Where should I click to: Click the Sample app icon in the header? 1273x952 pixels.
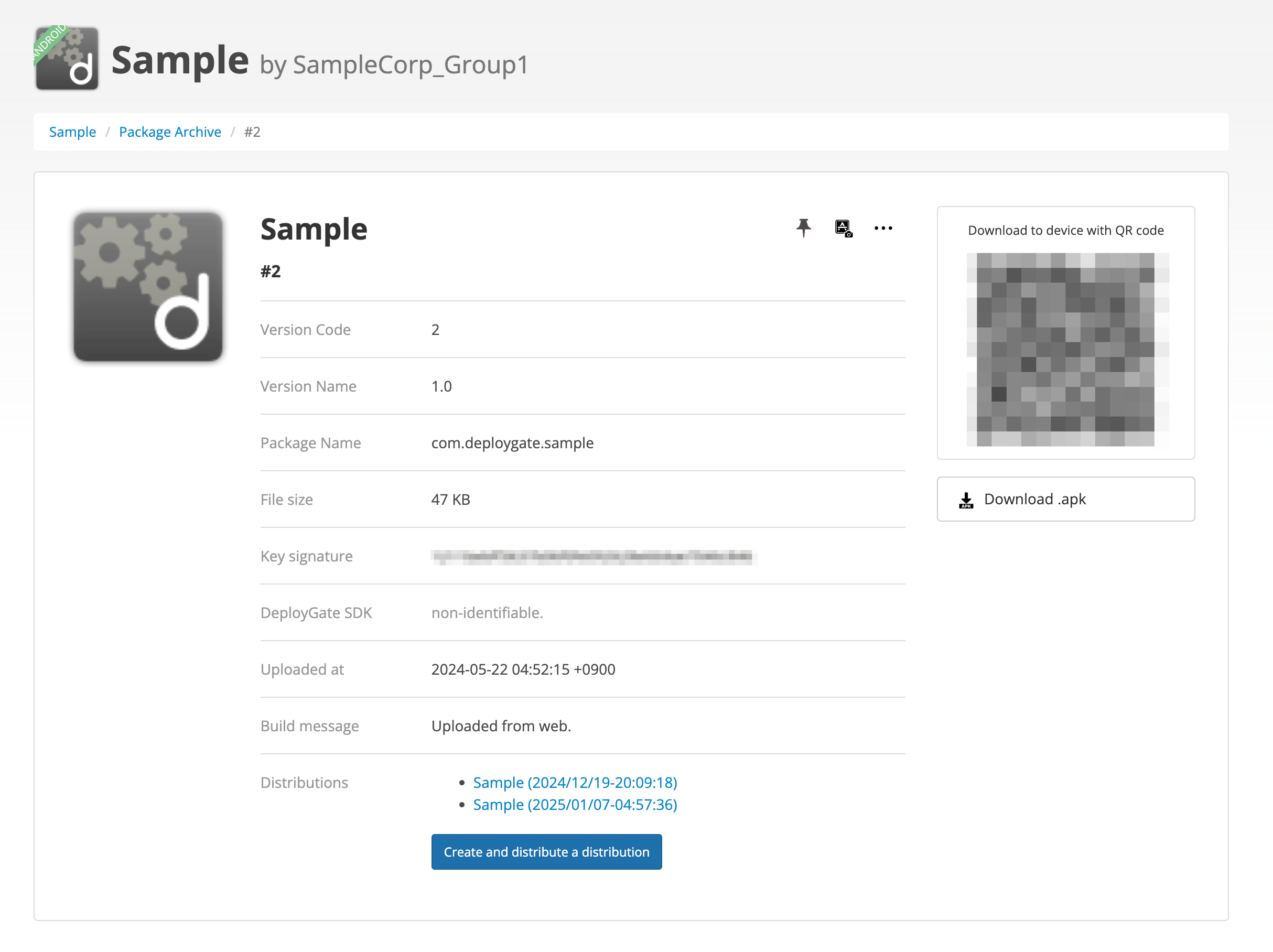pyautogui.click(x=67, y=58)
